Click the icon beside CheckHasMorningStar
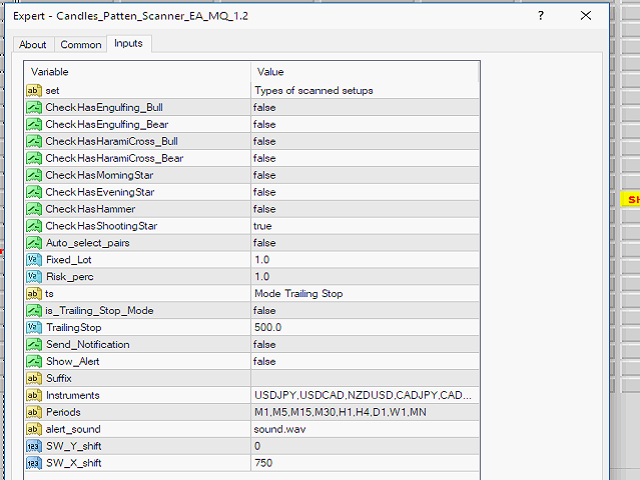 coord(34,175)
